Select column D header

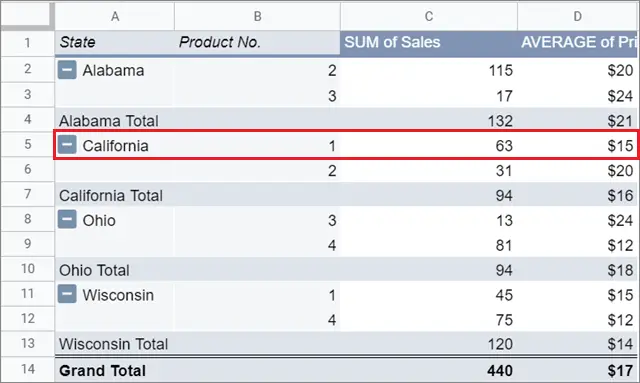578,16
